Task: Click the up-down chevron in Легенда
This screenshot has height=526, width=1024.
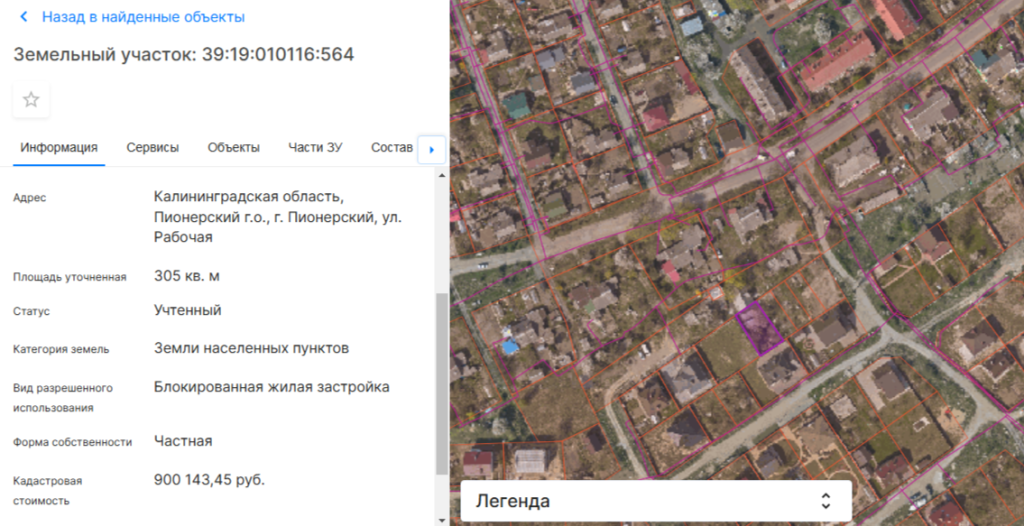Action: pos(825,501)
